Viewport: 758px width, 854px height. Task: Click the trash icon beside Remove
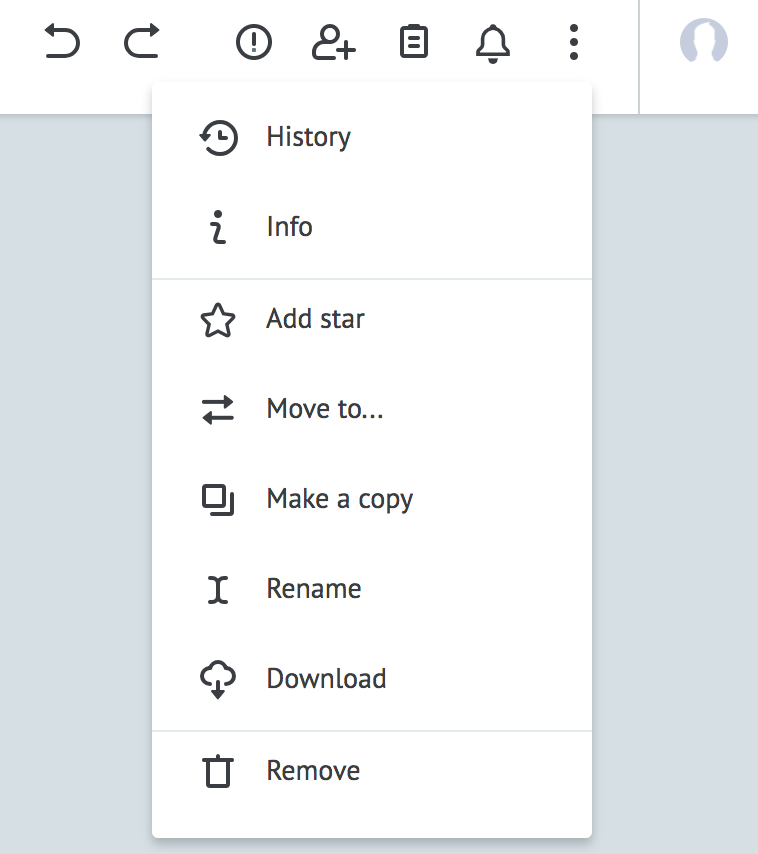218,770
